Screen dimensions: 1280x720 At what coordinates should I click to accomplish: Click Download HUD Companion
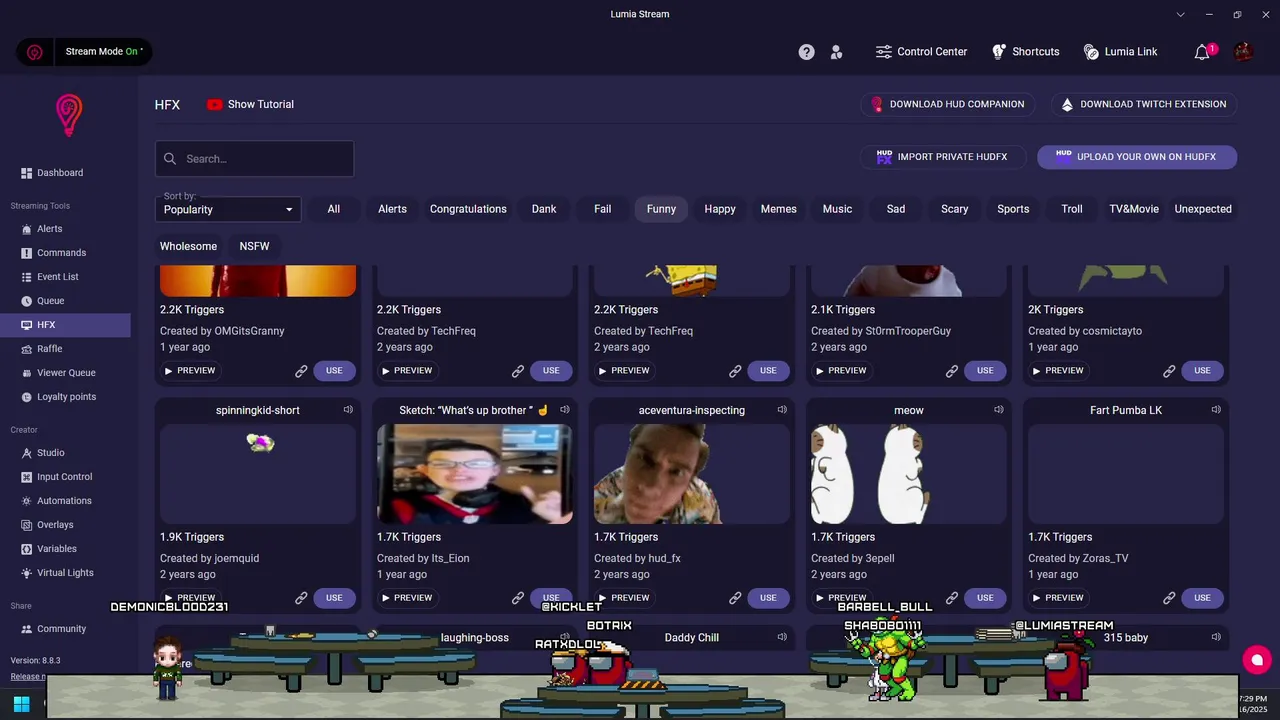pyautogui.click(x=947, y=104)
